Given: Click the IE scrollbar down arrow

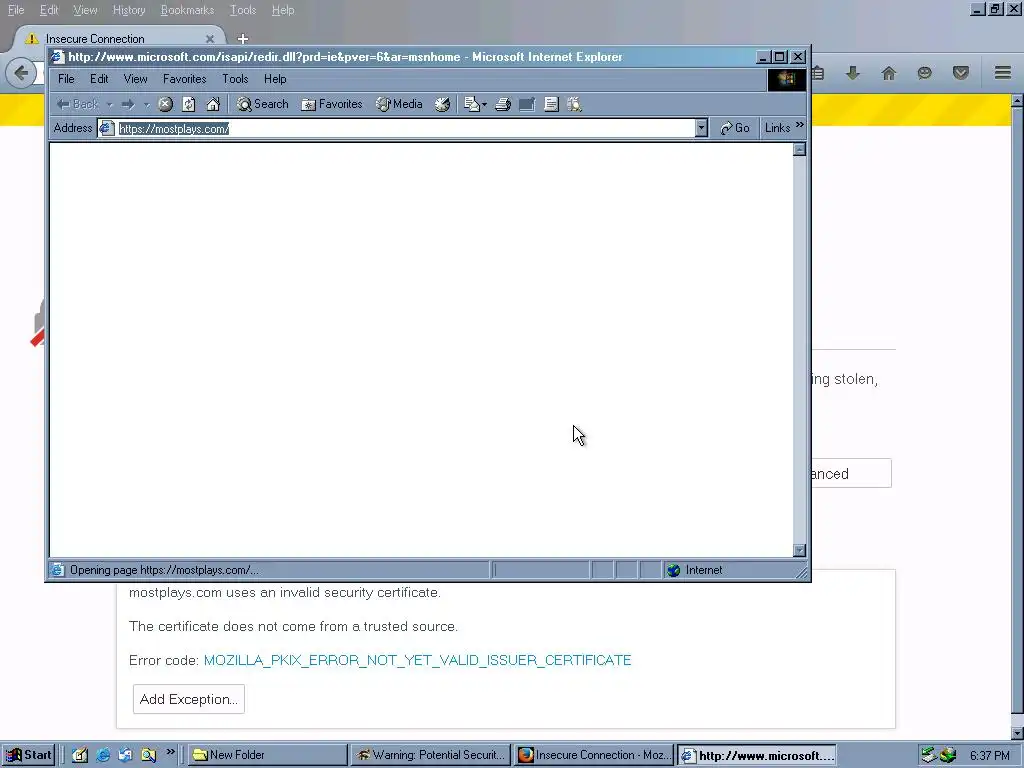Looking at the screenshot, I should coord(799,551).
